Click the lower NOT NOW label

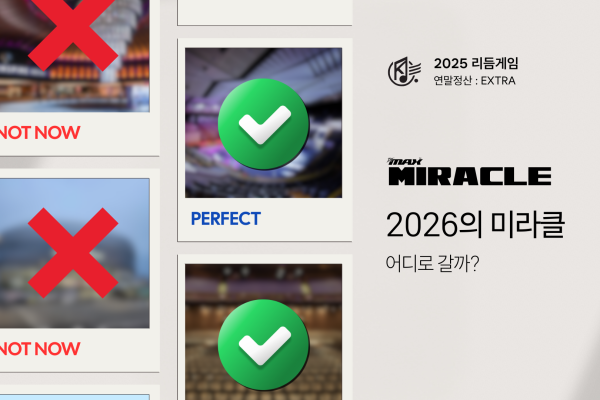click(x=40, y=349)
